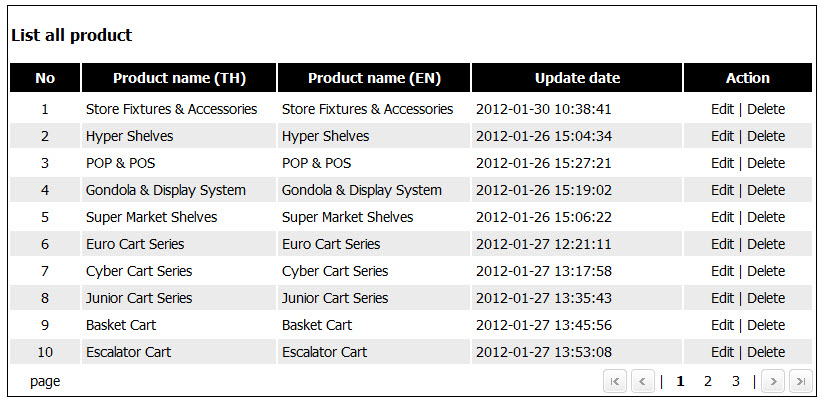The height and width of the screenshot is (406, 823).
Task: Edit the Store Fixtures & Accessories product
Action: point(722,109)
